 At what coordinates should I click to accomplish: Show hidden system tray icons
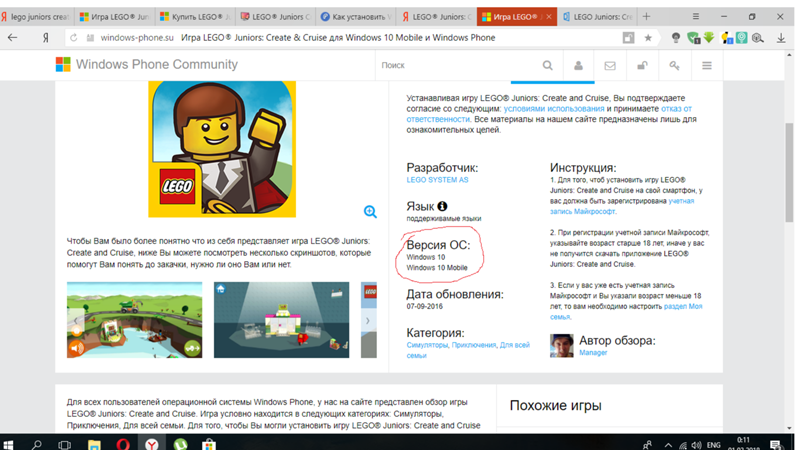click(668, 445)
